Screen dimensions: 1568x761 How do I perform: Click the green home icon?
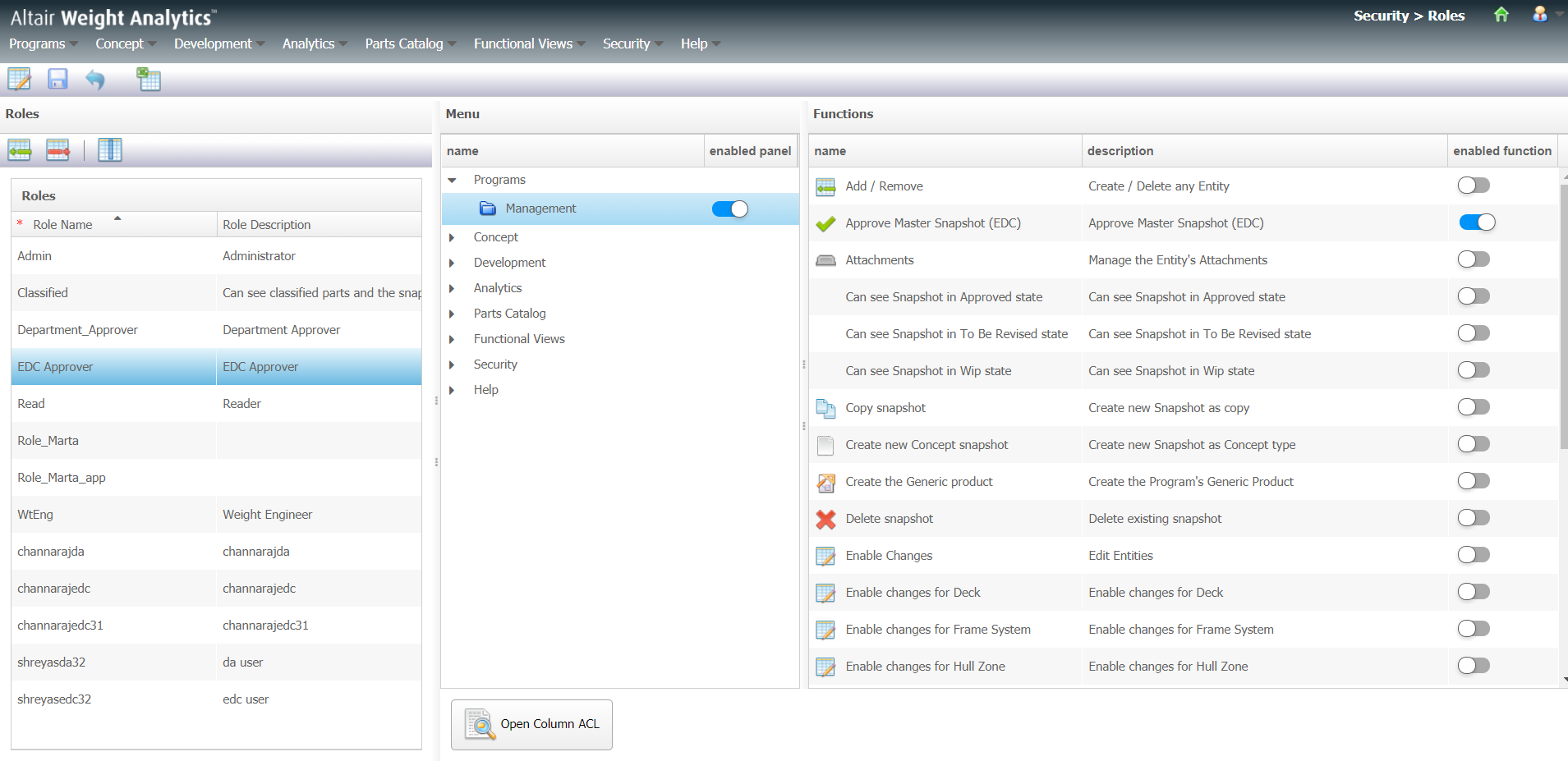[1501, 15]
